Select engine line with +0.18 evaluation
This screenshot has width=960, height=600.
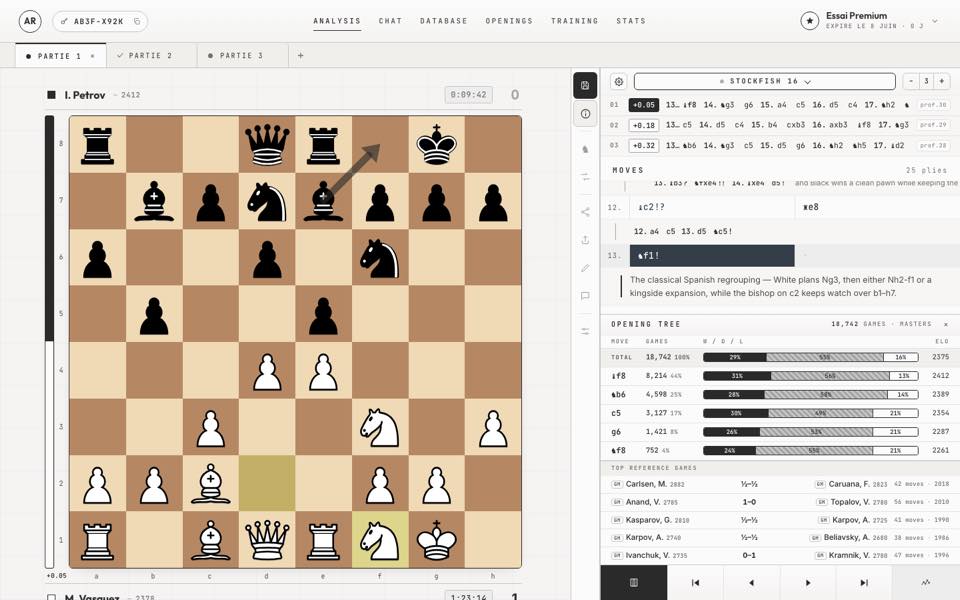781,125
